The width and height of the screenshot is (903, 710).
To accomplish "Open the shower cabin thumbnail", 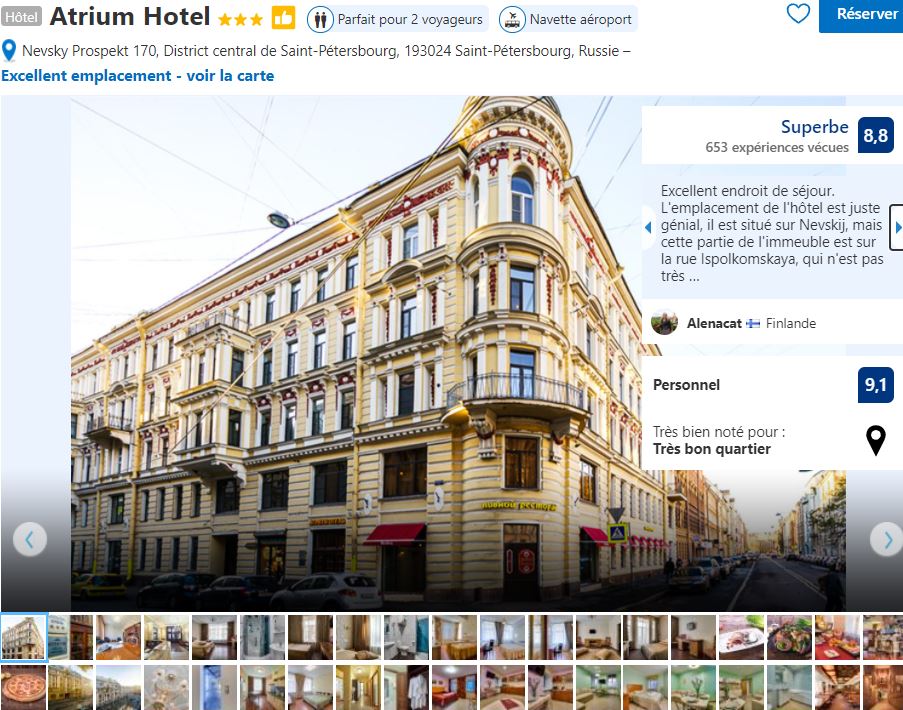I will pyautogui.click(x=263, y=637).
